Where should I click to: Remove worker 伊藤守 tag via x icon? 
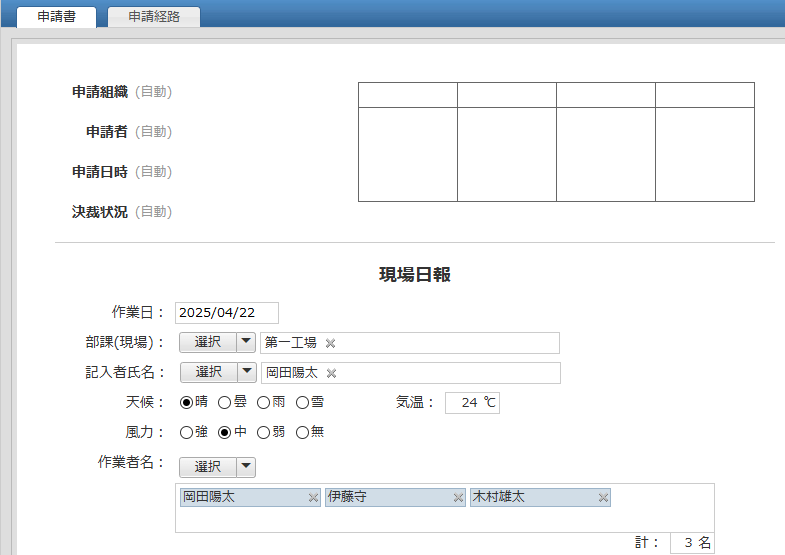click(x=458, y=497)
